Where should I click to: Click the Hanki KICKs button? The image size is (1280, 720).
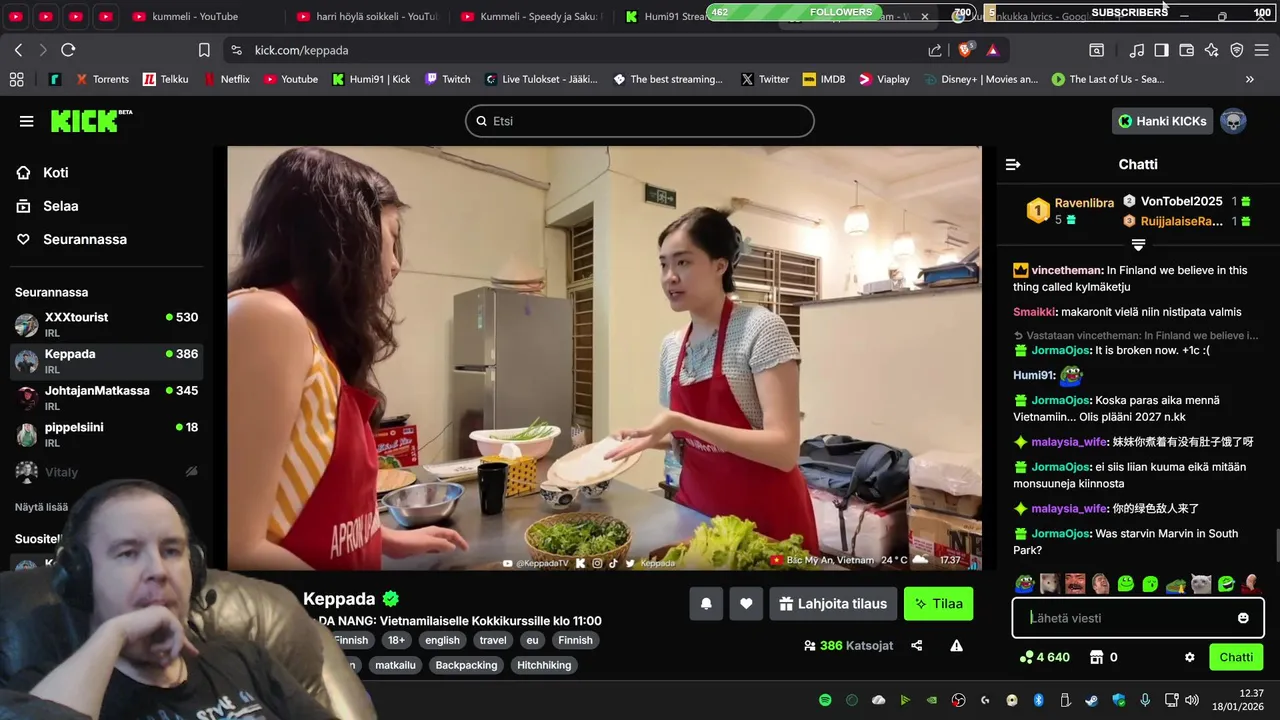(x=1162, y=121)
